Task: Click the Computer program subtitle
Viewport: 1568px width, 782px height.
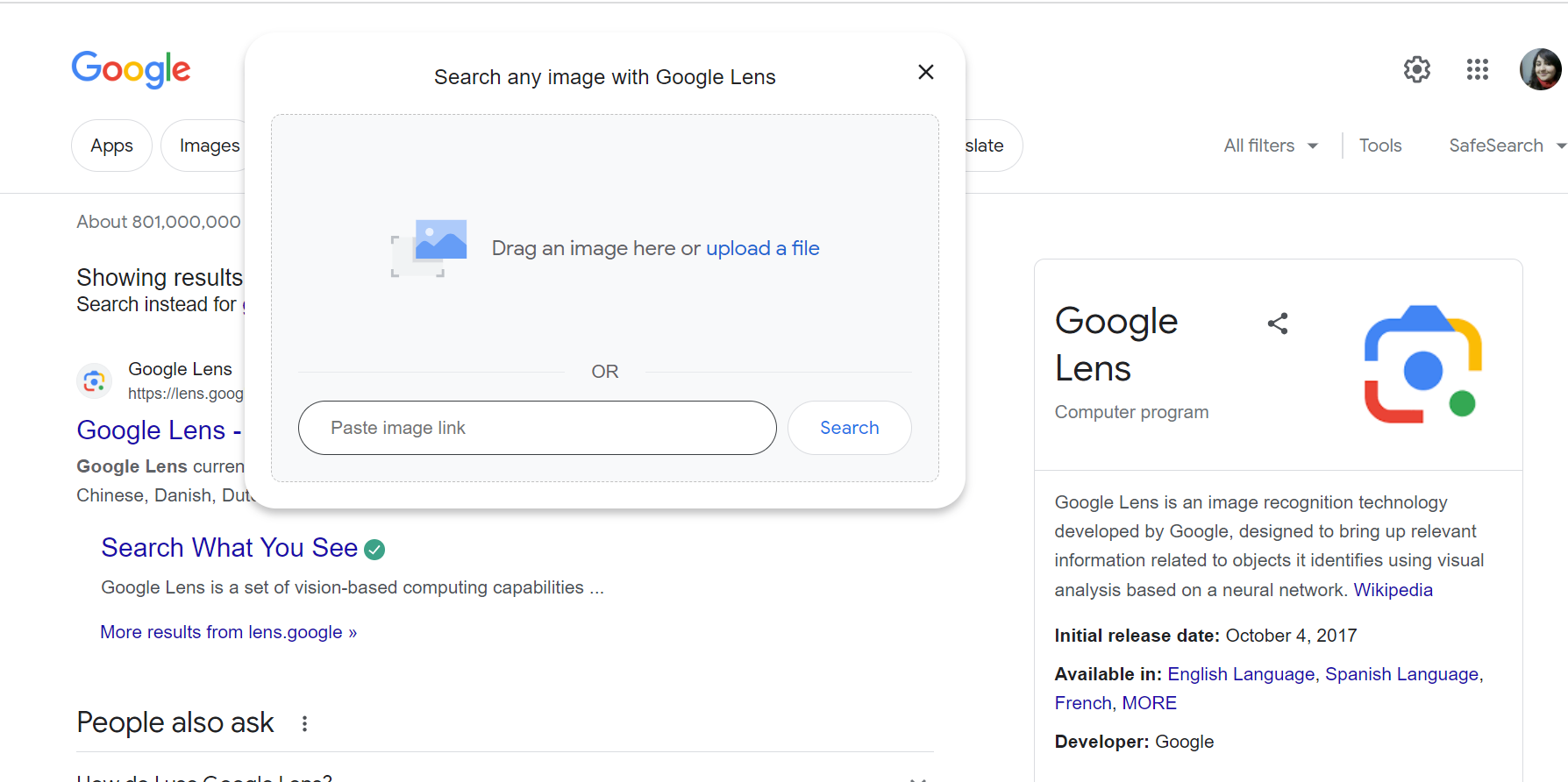Action: tap(1131, 412)
